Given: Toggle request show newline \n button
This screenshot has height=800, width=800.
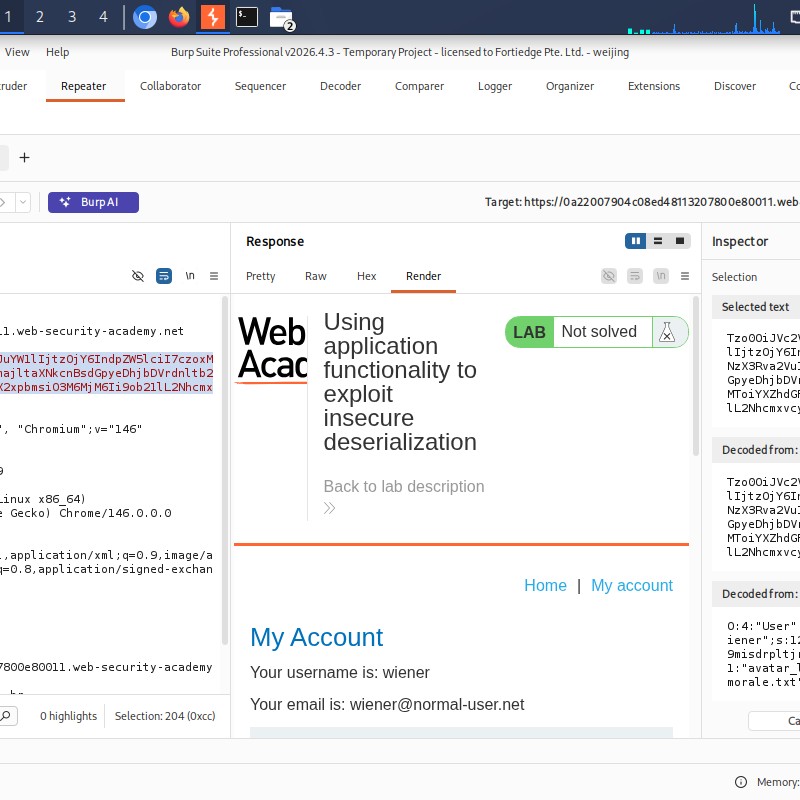Looking at the screenshot, I should coord(190,276).
